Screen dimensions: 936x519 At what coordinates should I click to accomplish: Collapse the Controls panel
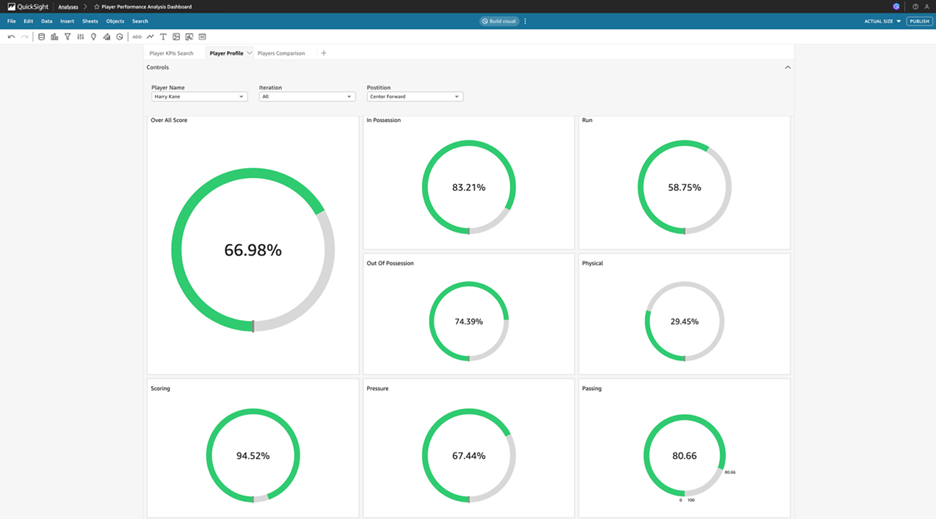click(x=787, y=68)
